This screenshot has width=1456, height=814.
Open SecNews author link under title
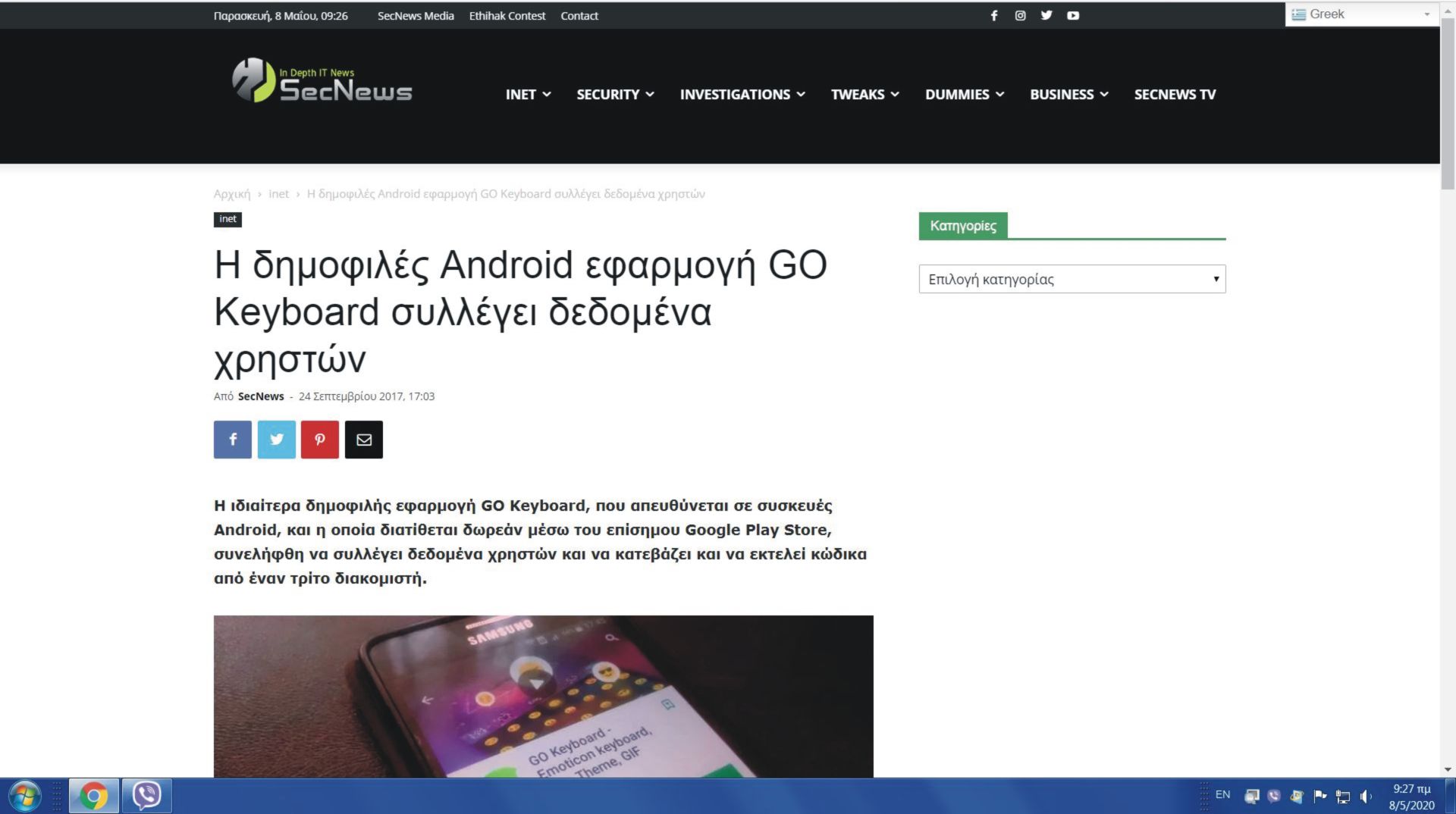[x=261, y=396]
